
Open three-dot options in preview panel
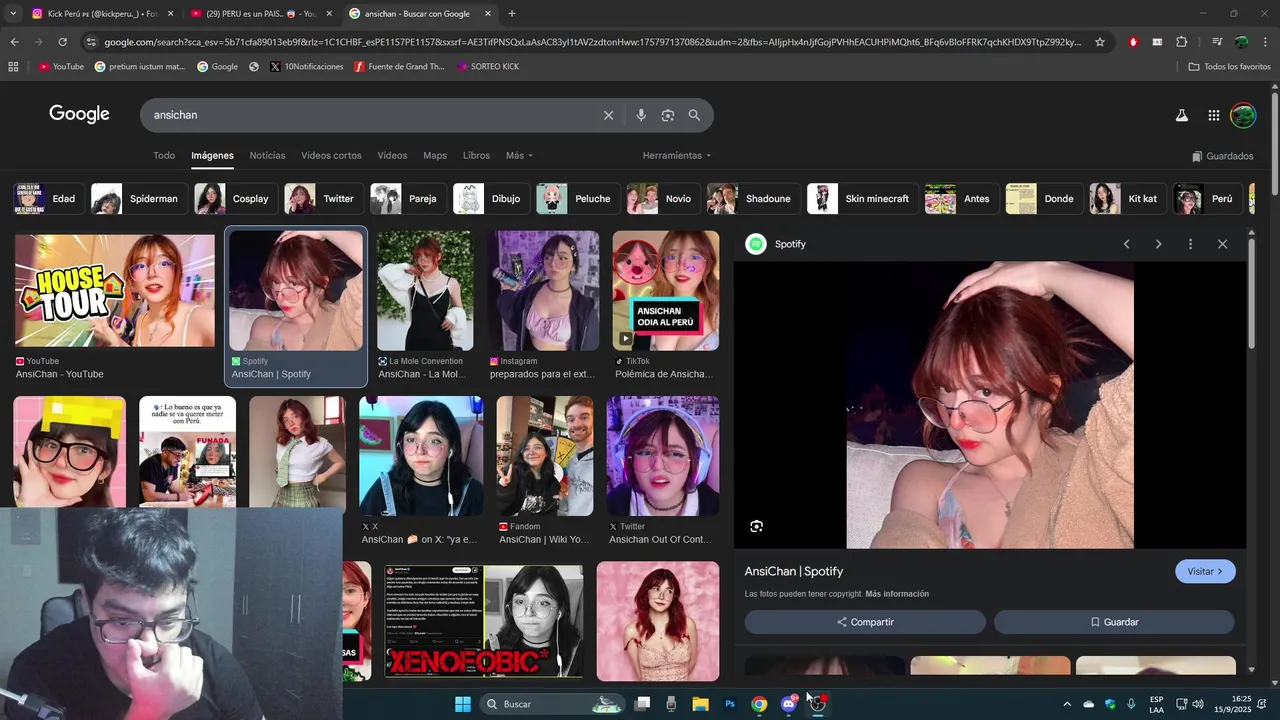click(x=1190, y=244)
